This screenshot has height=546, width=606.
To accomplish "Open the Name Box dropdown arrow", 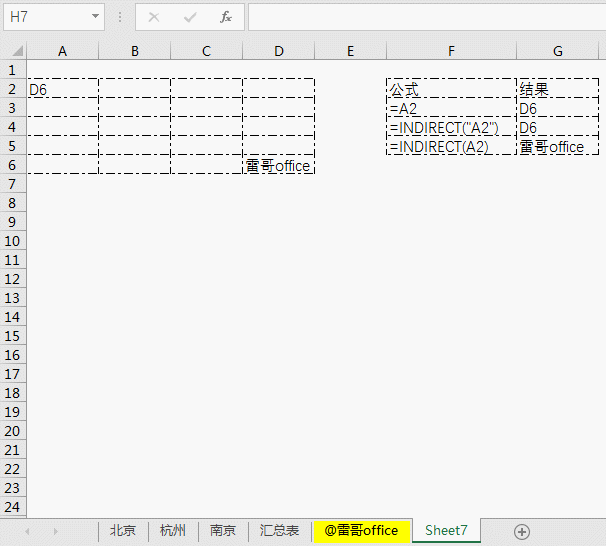I will [95, 17].
